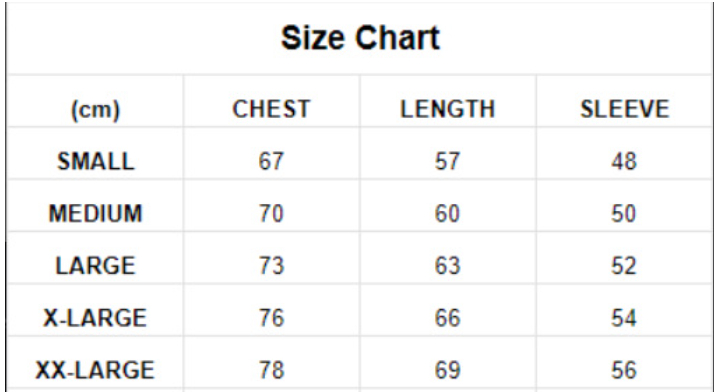Viewport: 714px width, 392px height.
Task: Click the LARGE sleeve value 52
Action: 624,265
